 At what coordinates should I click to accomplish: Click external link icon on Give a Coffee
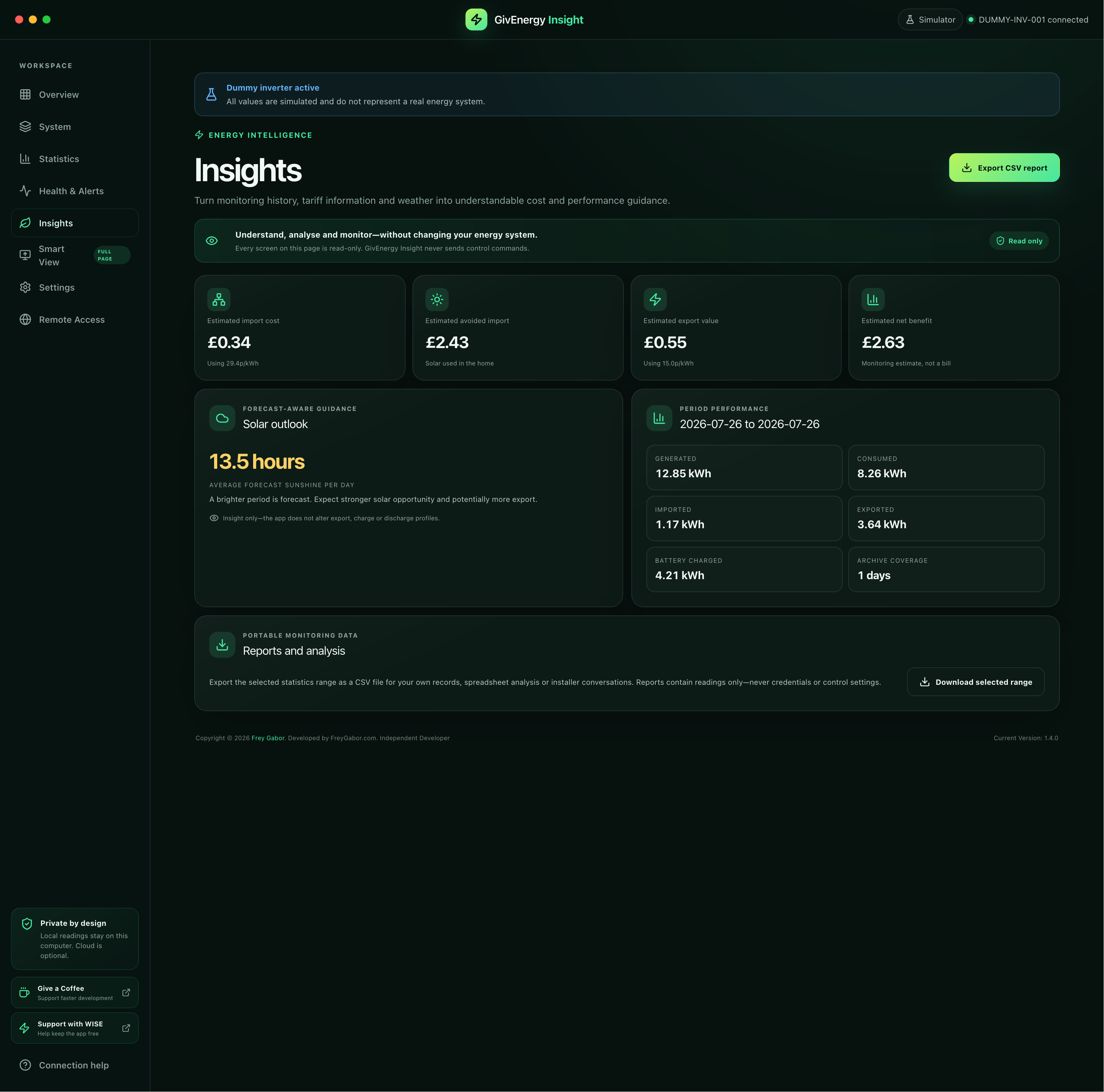click(x=126, y=993)
